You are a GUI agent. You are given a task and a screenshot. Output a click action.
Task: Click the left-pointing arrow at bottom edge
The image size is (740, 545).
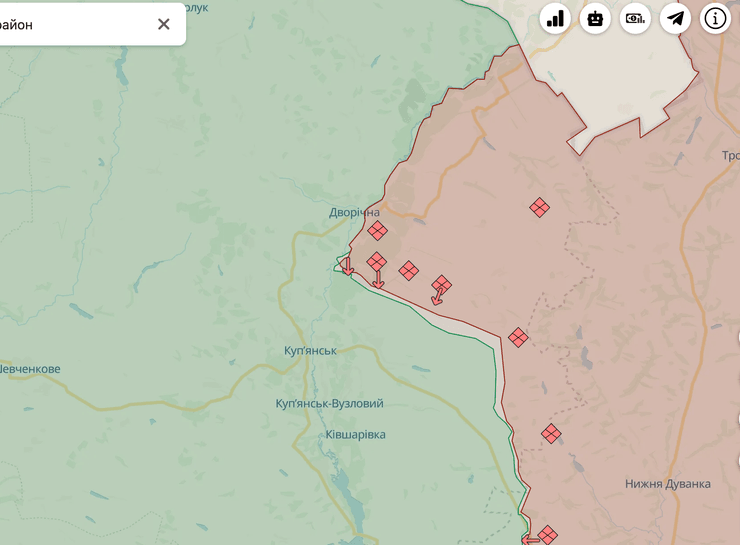pyautogui.click(x=530, y=540)
